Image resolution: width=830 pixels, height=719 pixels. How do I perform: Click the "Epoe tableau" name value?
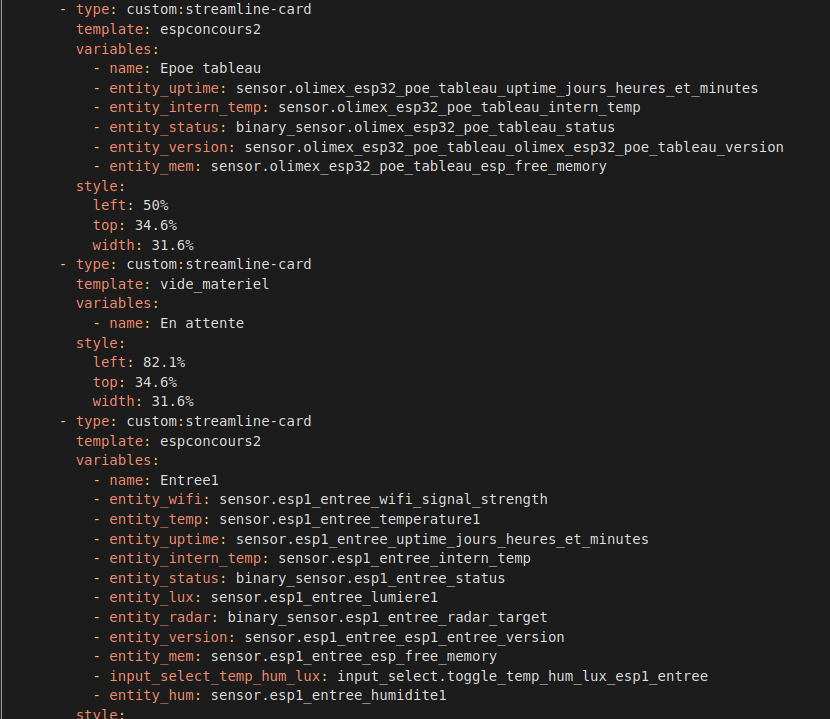(x=210, y=68)
